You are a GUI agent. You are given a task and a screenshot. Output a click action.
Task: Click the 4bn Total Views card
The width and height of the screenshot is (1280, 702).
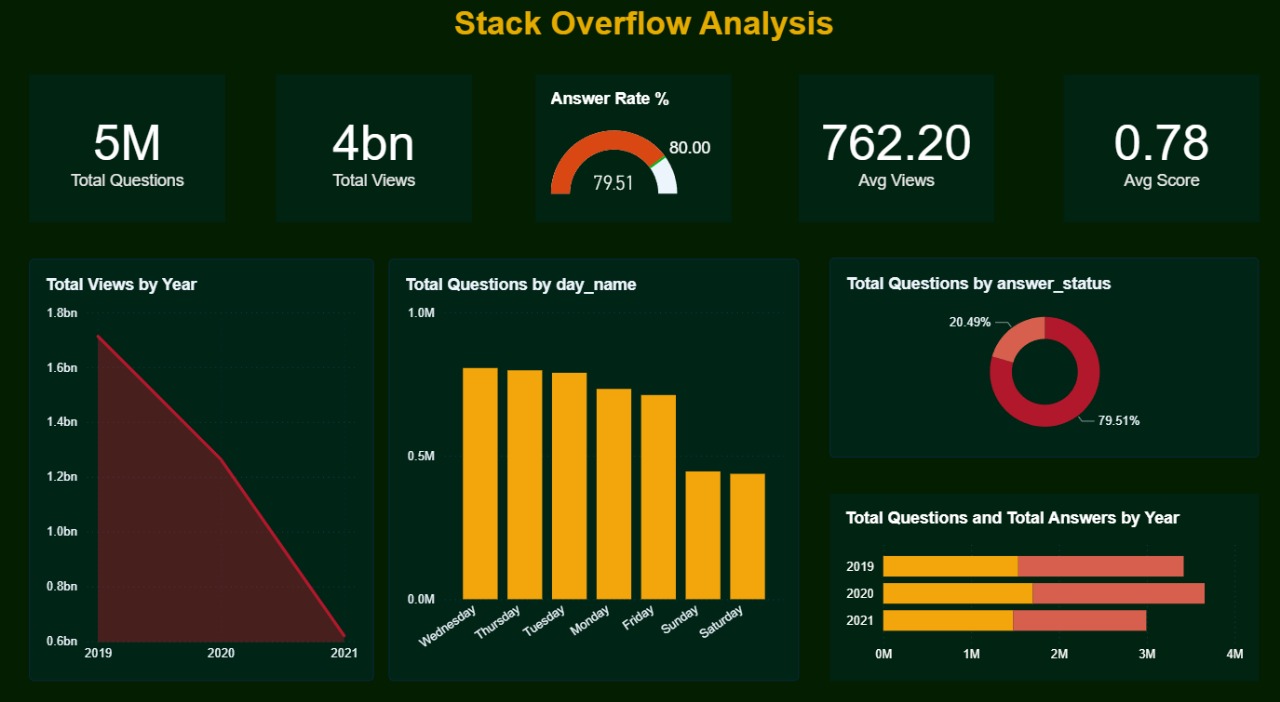click(x=373, y=147)
